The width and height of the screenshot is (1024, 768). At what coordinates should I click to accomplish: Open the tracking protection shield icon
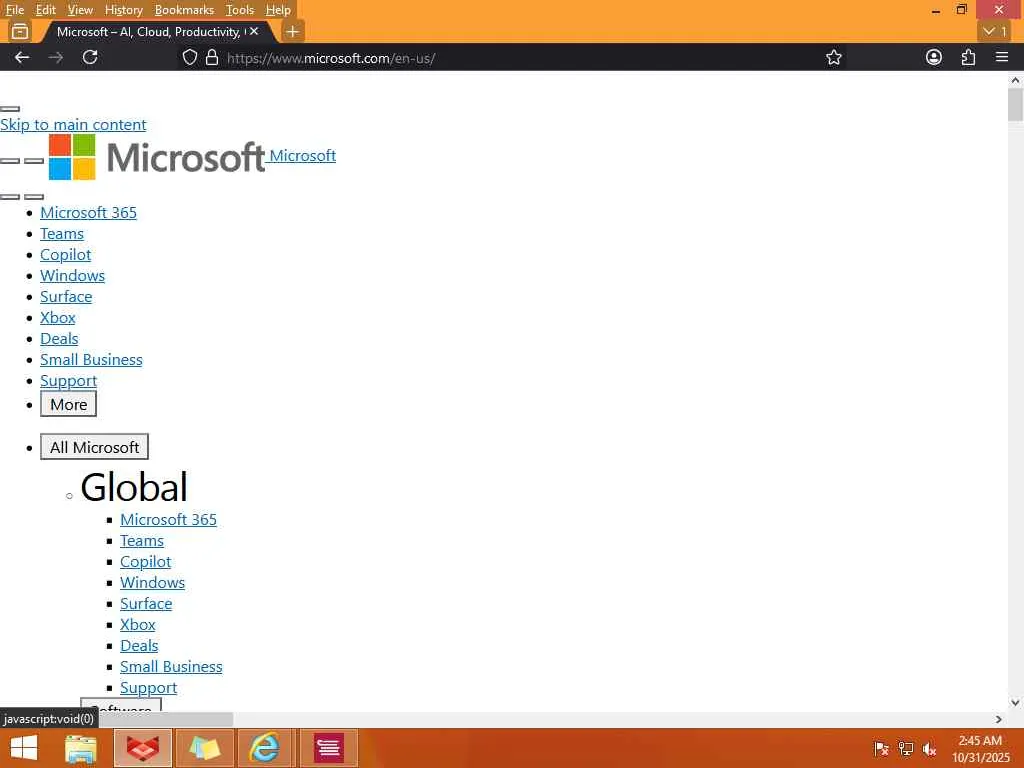coord(189,57)
